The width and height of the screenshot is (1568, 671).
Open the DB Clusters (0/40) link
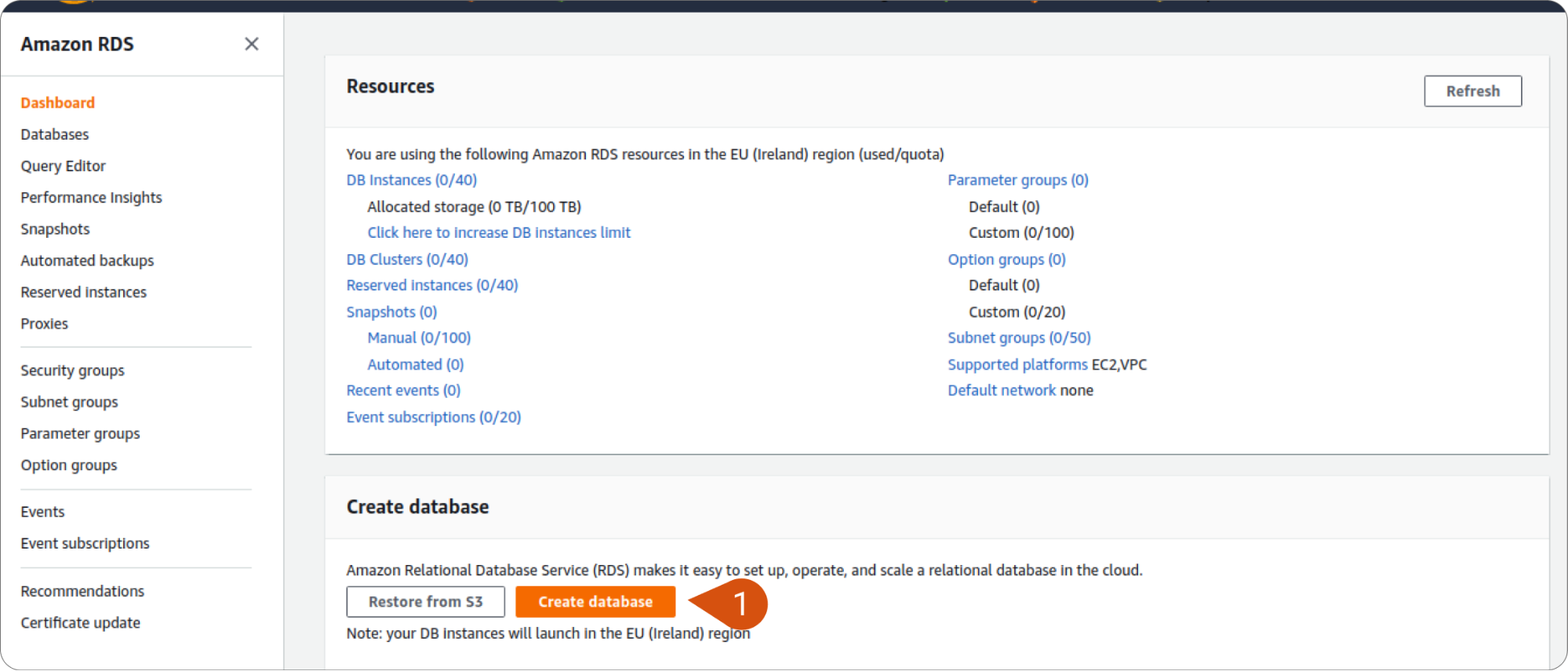pyautogui.click(x=407, y=260)
